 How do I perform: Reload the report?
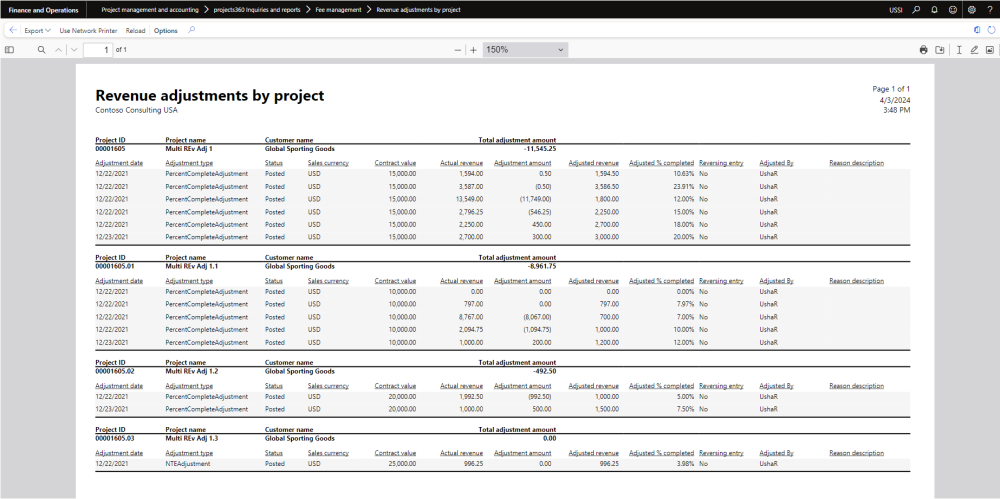[135, 31]
